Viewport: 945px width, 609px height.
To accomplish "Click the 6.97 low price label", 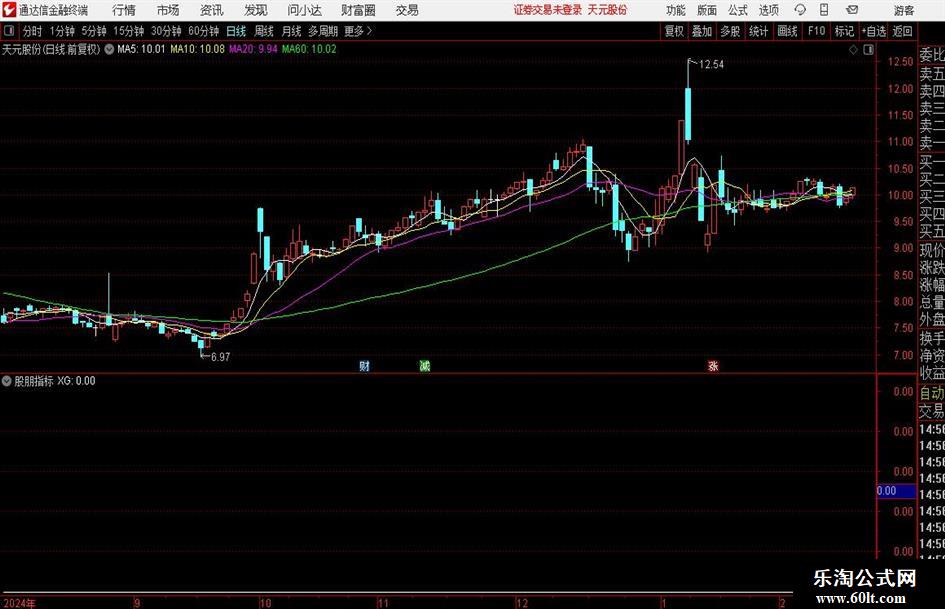I will pyautogui.click(x=220, y=357).
